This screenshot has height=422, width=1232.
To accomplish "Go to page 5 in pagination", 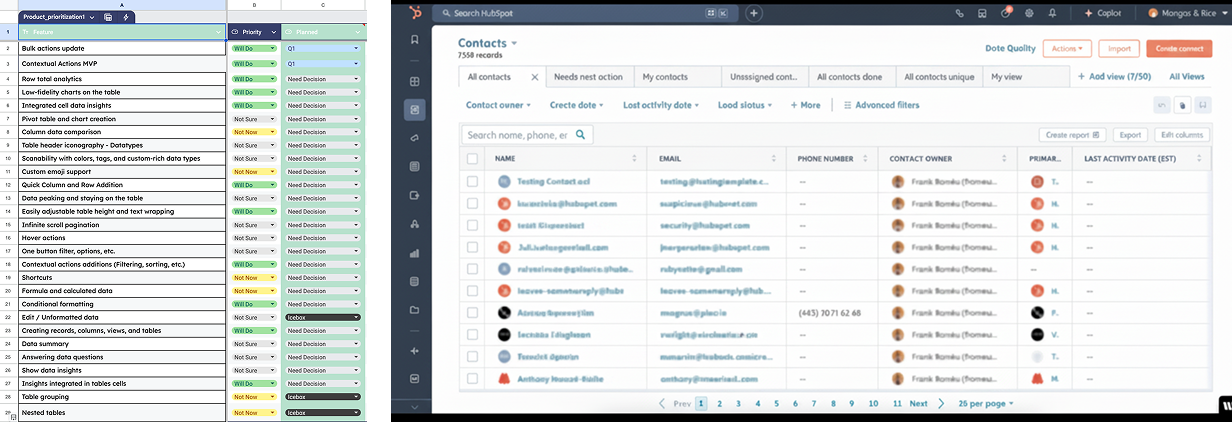I will pos(777,403).
